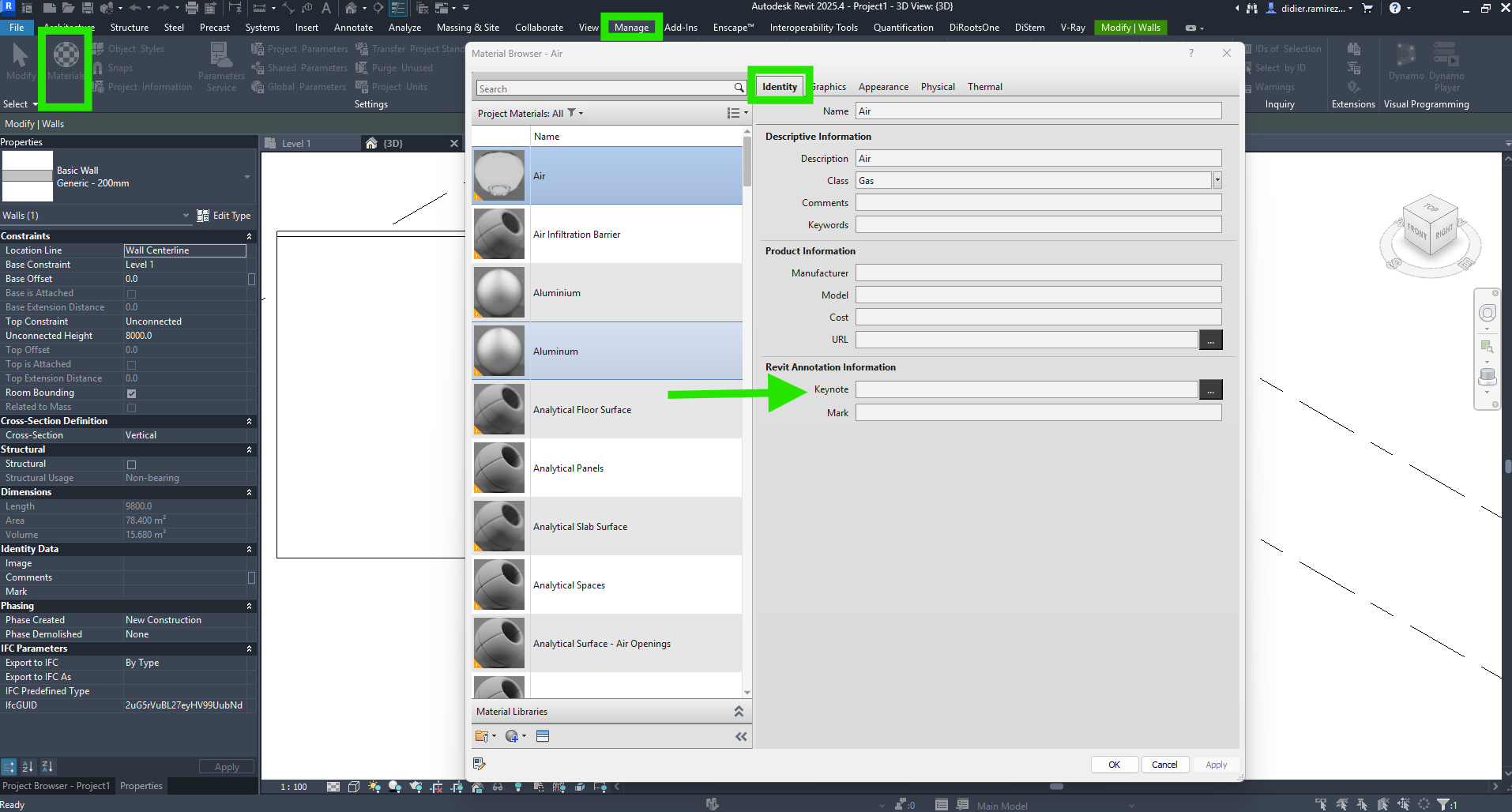Image resolution: width=1512 pixels, height=812 pixels.
Task: Open the Select panel dropdown
Action: click(x=21, y=104)
